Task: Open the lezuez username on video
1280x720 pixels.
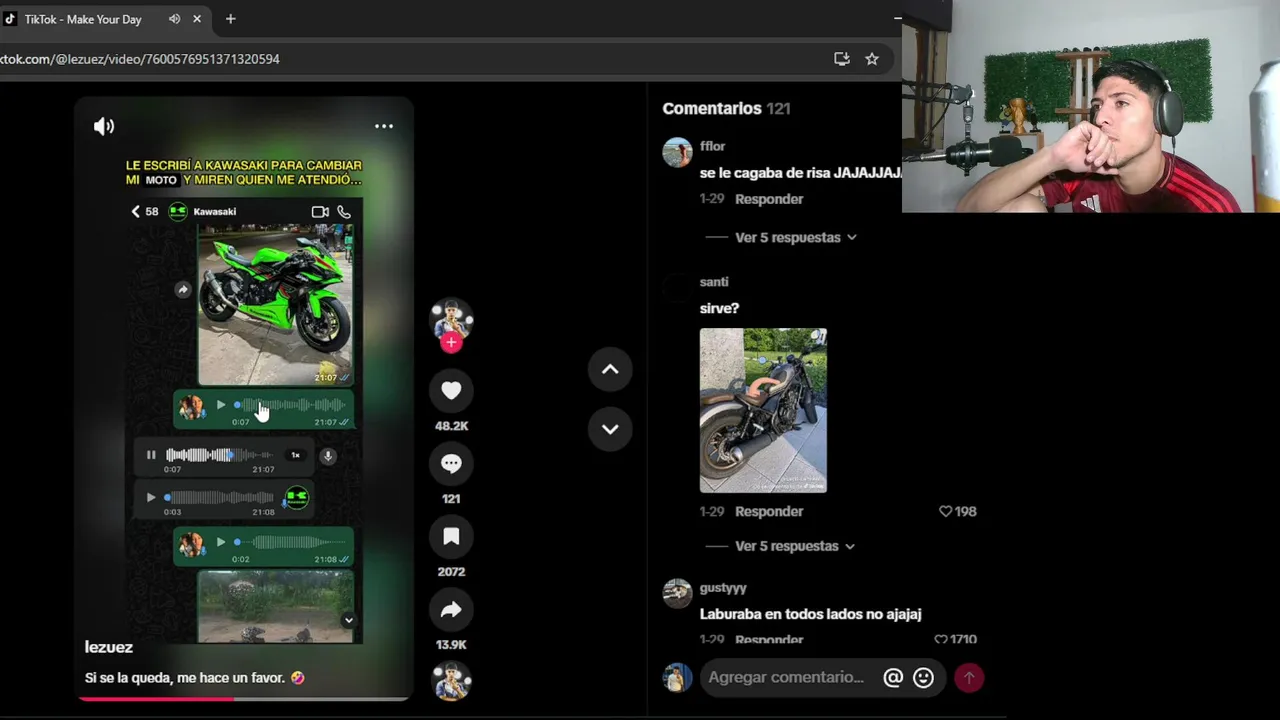Action: [109, 647]
